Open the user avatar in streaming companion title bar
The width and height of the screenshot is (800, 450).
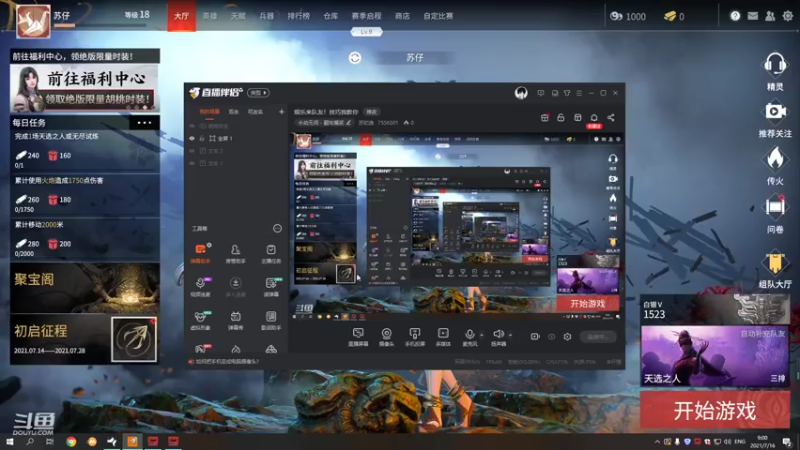coord(521,93)
